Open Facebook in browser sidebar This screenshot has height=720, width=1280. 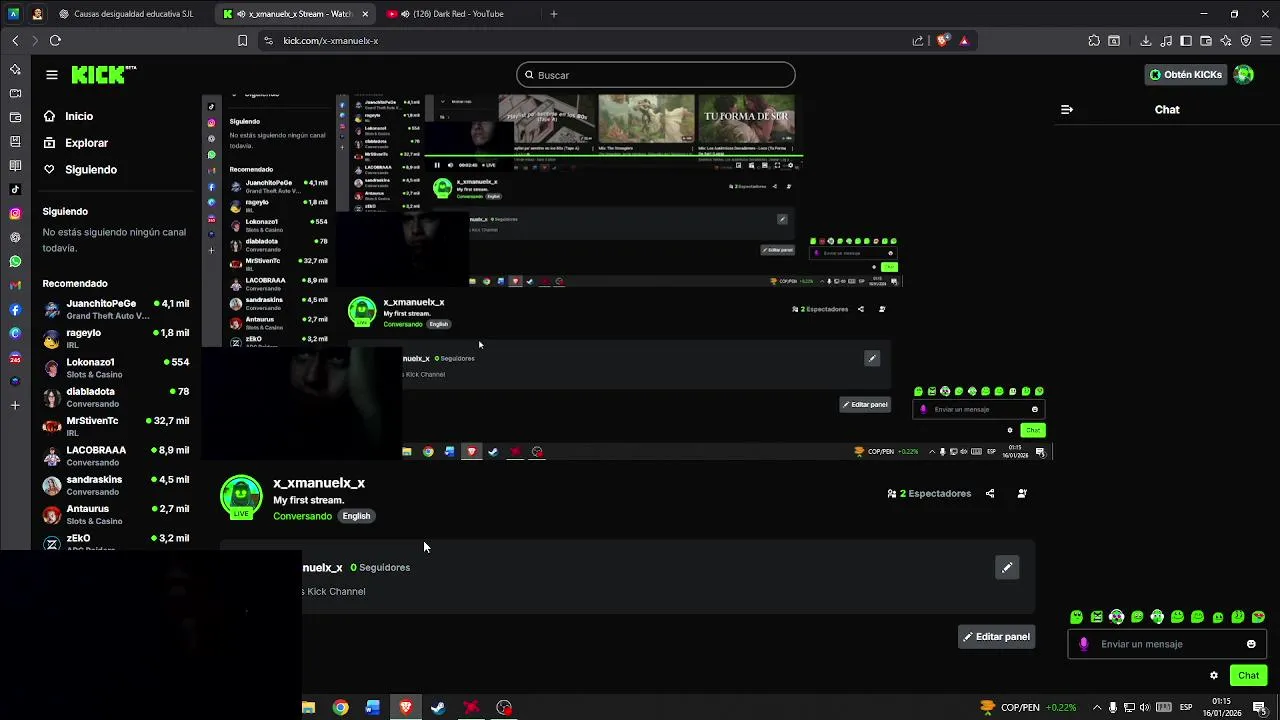click(15, 310)
